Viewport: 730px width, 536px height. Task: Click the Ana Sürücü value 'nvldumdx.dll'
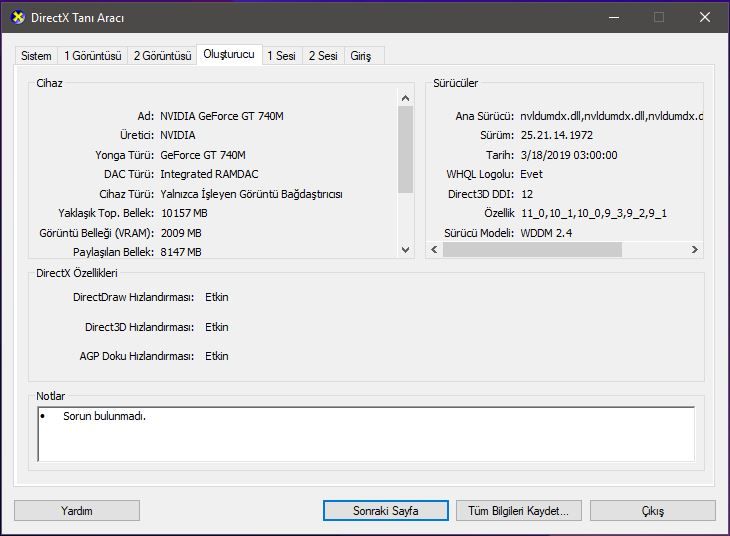coord(611,116)
